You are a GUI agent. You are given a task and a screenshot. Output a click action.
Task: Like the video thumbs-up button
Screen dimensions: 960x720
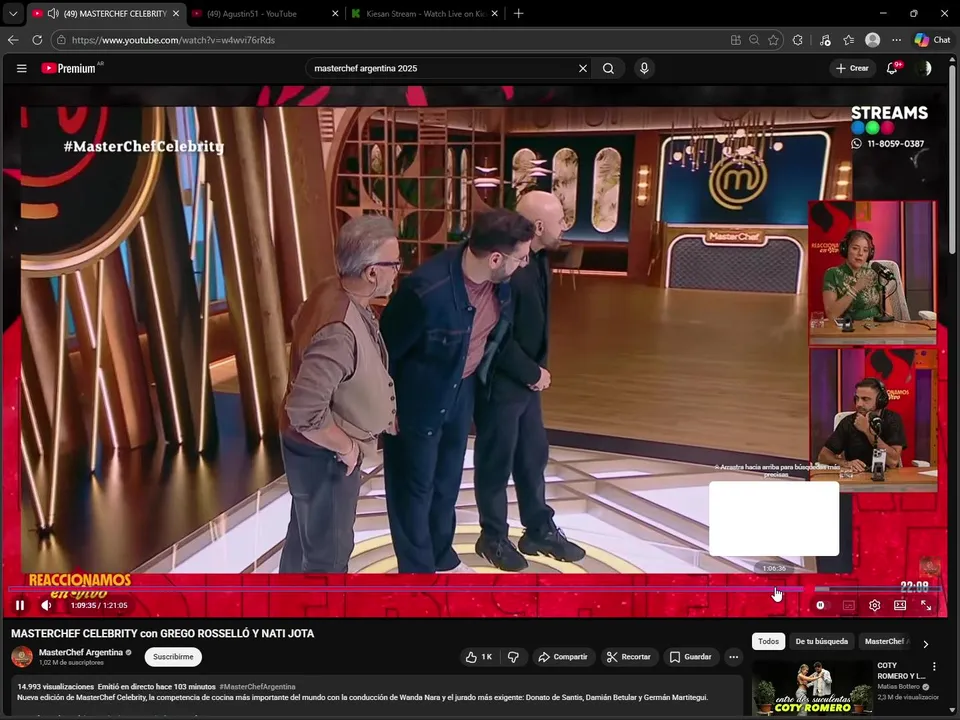pyautogui.click(x=479, y=657)
